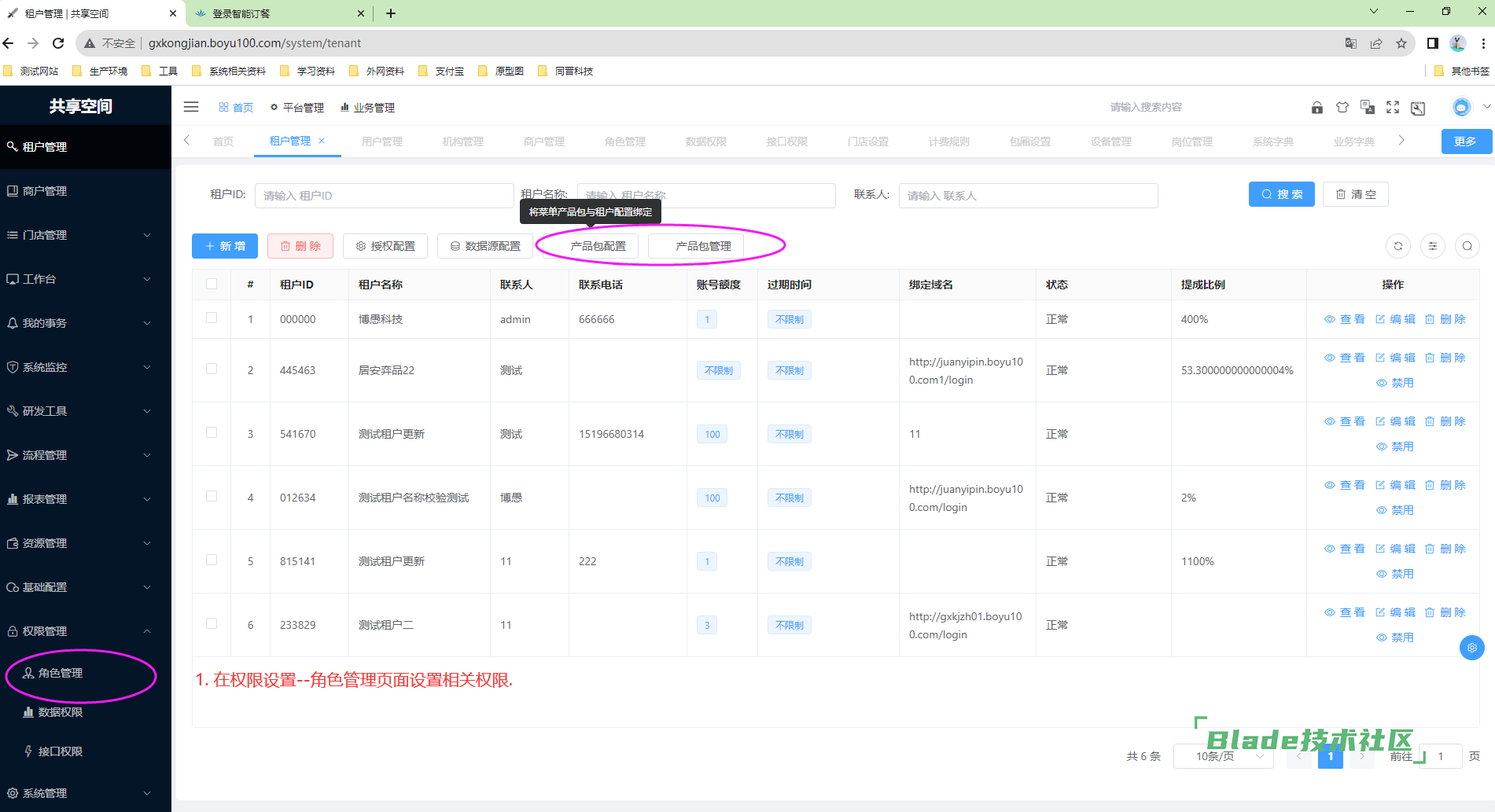The height and width of the screenshot is (812, 1495).
Task: Open a new browser tab
Action: pos(391,13)
